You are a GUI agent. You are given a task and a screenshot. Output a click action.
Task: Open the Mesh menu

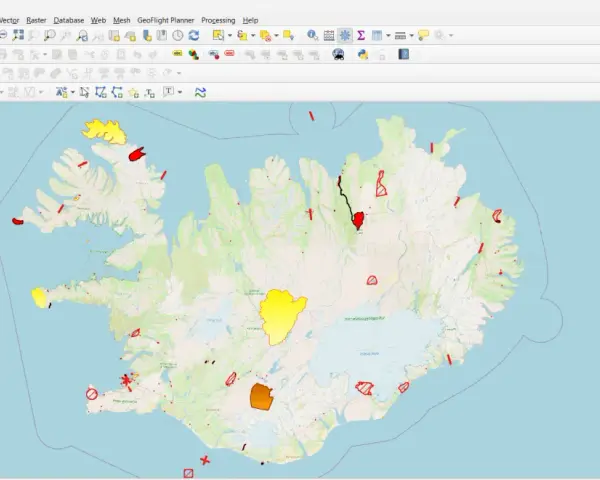coord(122,20)
